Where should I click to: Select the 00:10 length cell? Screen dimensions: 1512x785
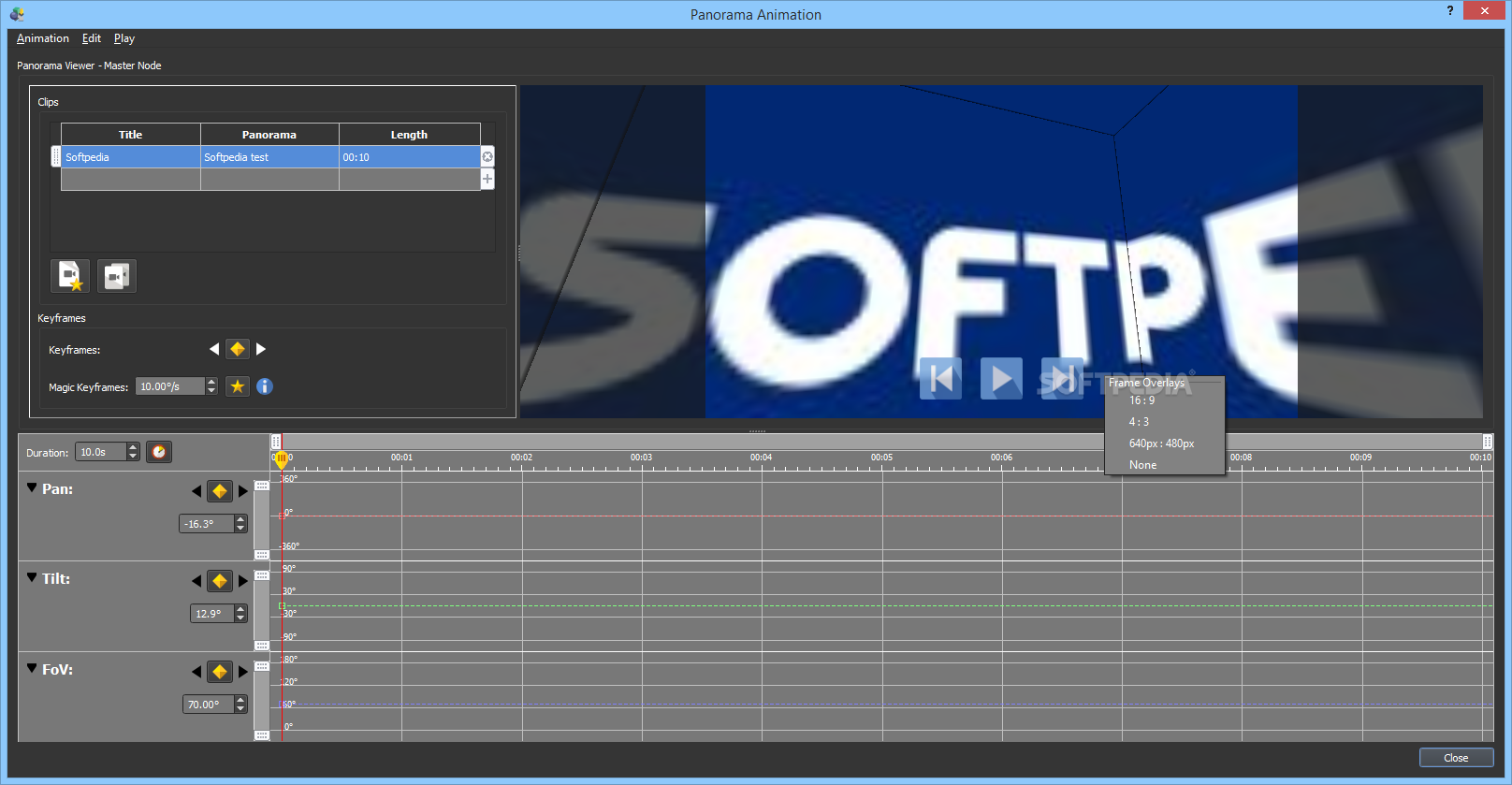[x=410, y=157]
